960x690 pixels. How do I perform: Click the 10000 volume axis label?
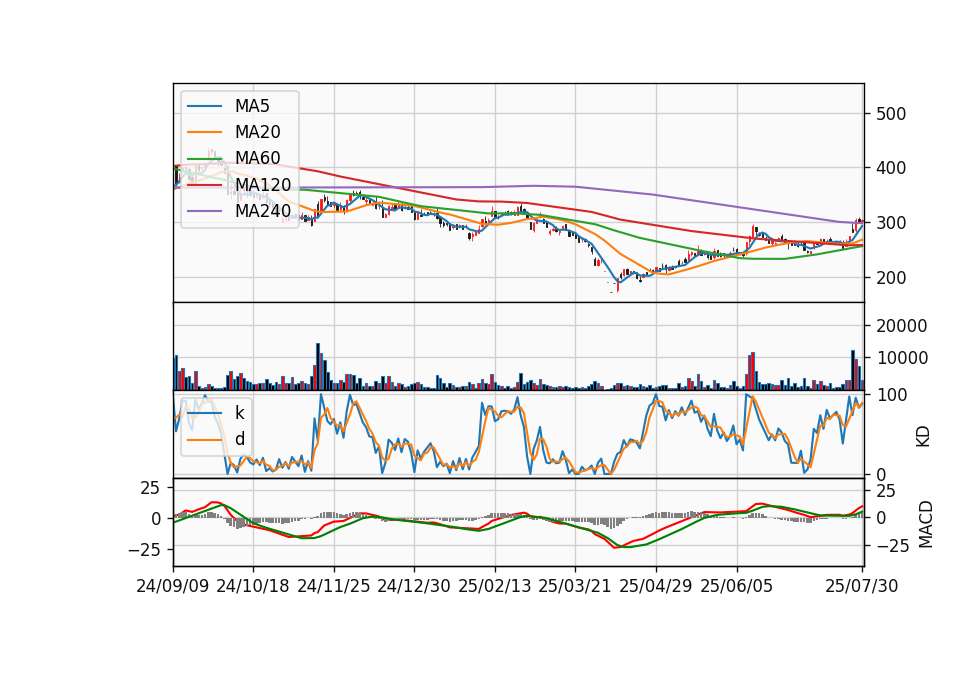pyautogui.click(x=902, y=358)
